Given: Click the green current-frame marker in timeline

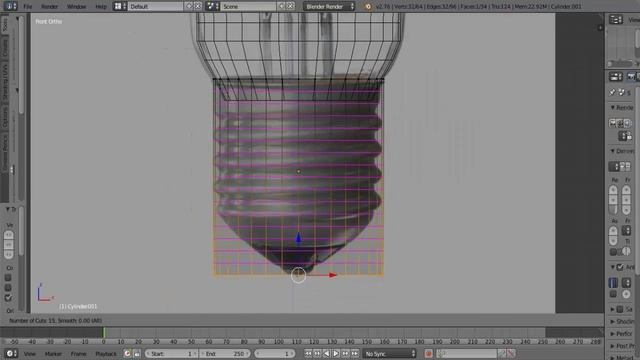Looking at the screenshot, I should pos(104,333).
